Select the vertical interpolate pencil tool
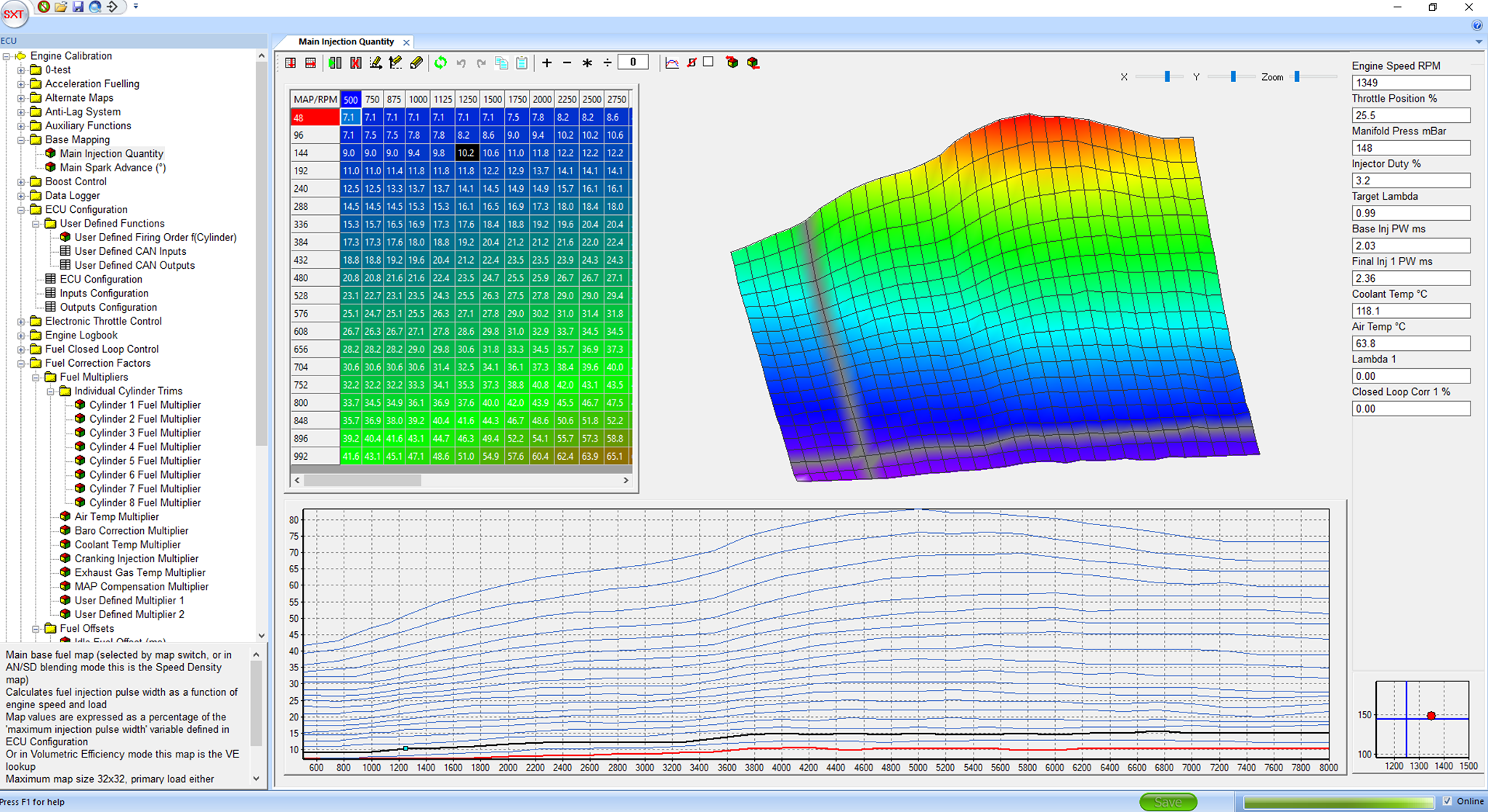This screenshot has height=812, width=1488. pos(396,63)
